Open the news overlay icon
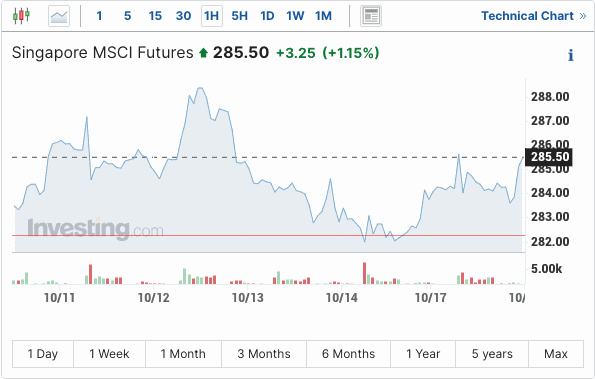The width and height of the screenshot is (595, 379). (371, 16)
